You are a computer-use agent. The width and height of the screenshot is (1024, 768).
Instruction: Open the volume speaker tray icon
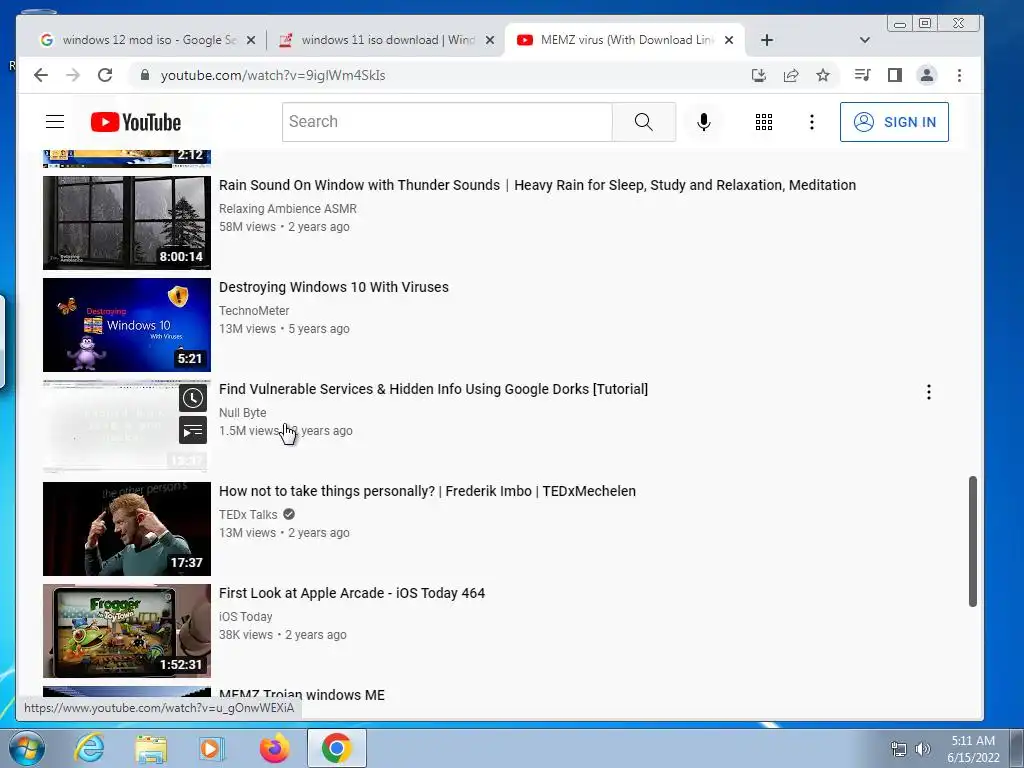tap(922, 749)
